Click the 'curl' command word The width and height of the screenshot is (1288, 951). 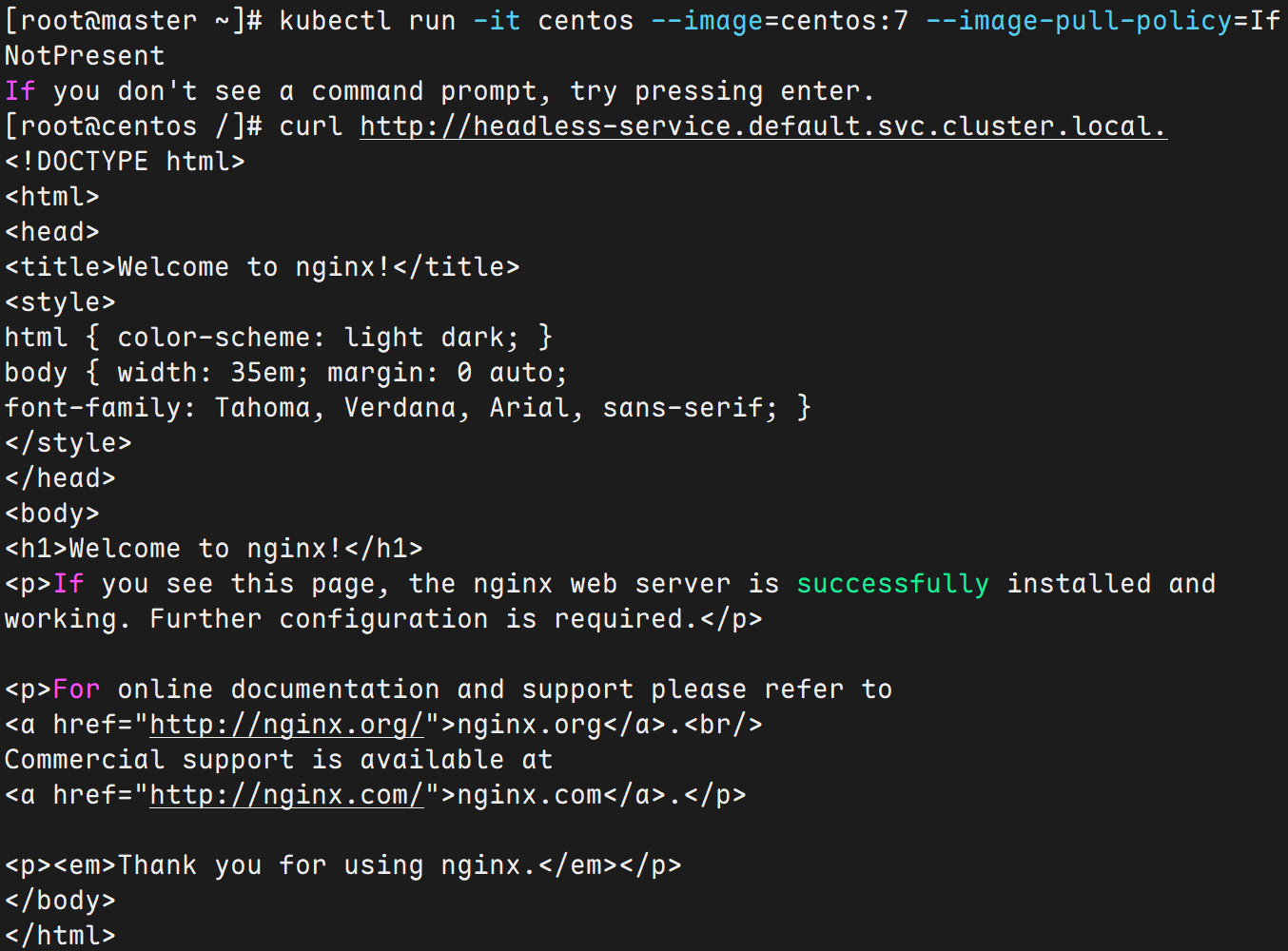(x=311, y=126)
